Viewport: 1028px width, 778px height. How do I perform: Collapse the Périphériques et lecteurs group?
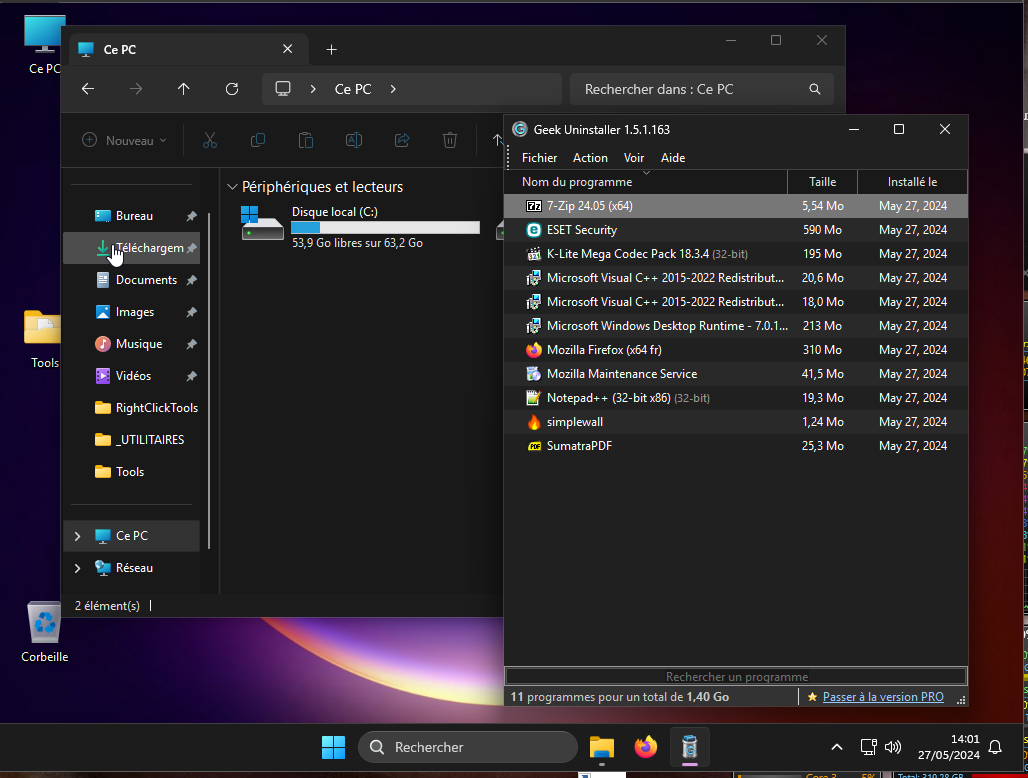click(x=232, y=187)
